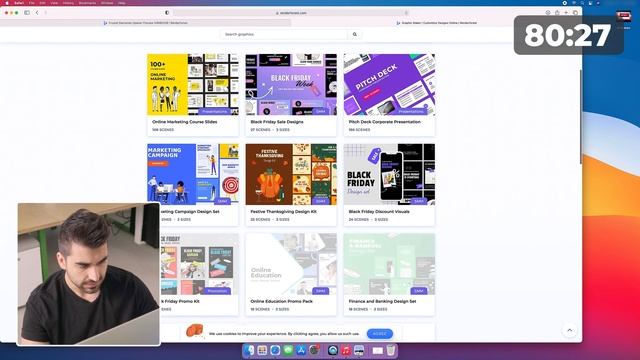Open the Festive Thanksgiving thumbnail
Screen dimensions: 640x360
click(291, 174)
